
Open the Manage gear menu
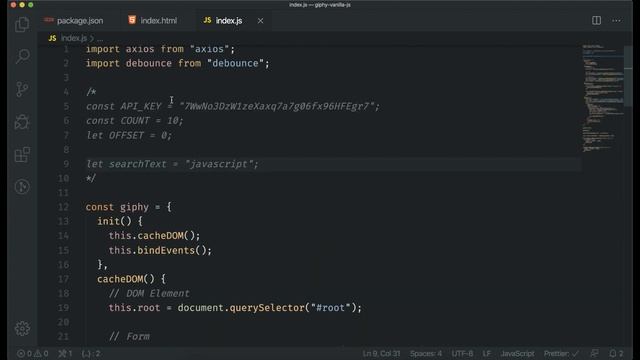[x=22, y=329]
